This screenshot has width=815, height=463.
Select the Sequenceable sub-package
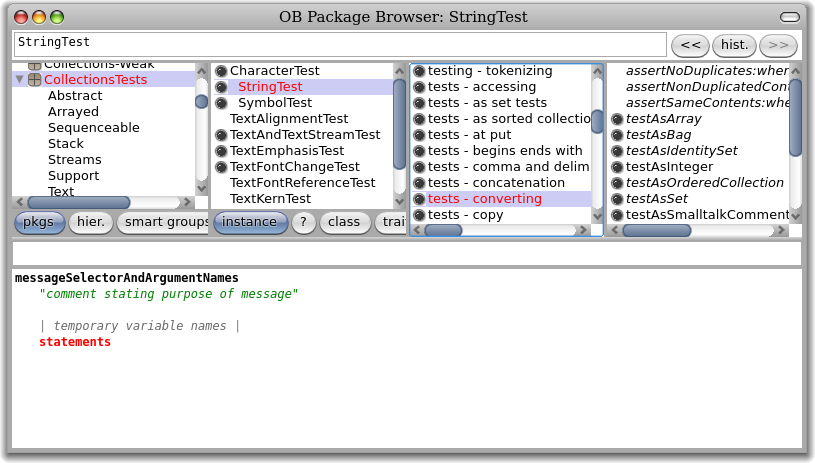pyautogui.click(x=93, y=128)
